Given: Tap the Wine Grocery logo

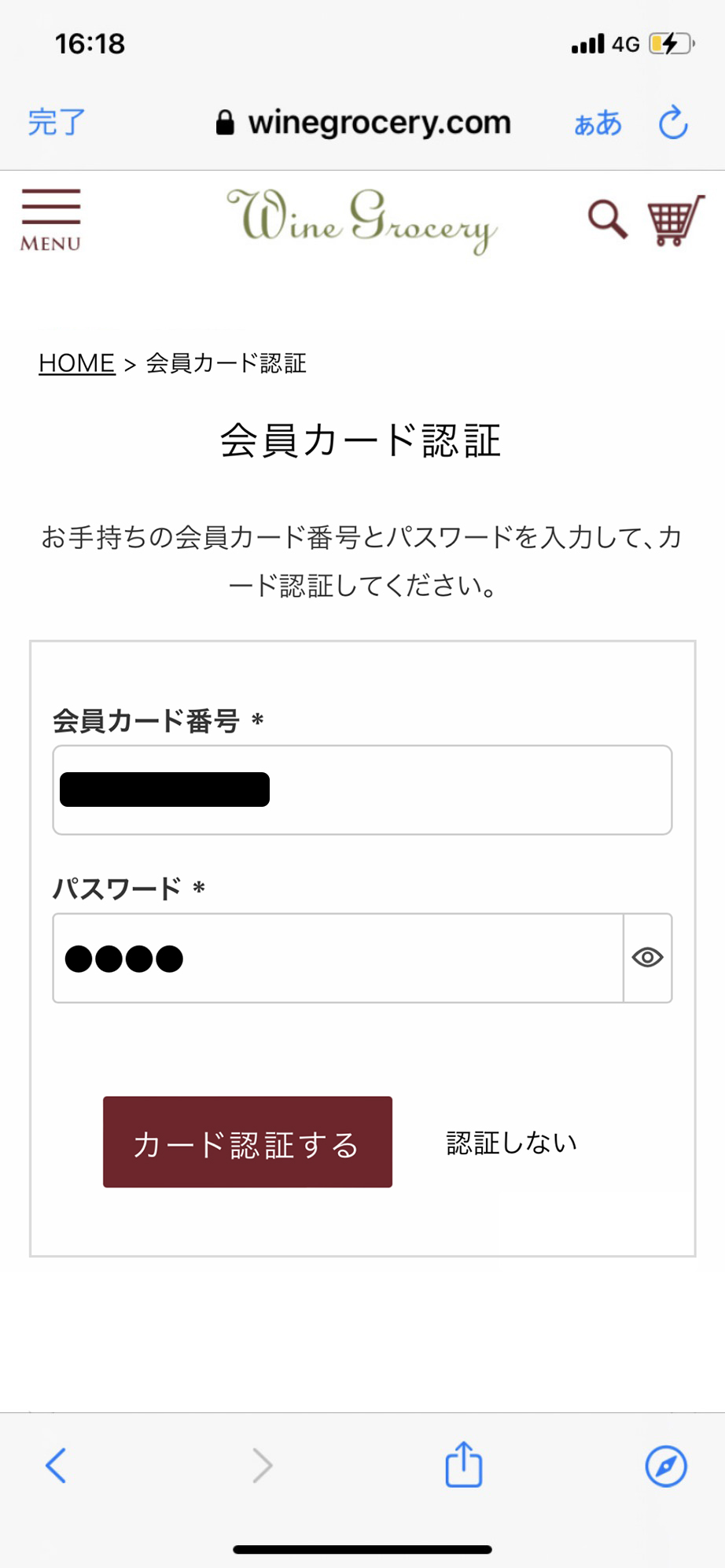Looking at the screenshot, I should (362, 220).
